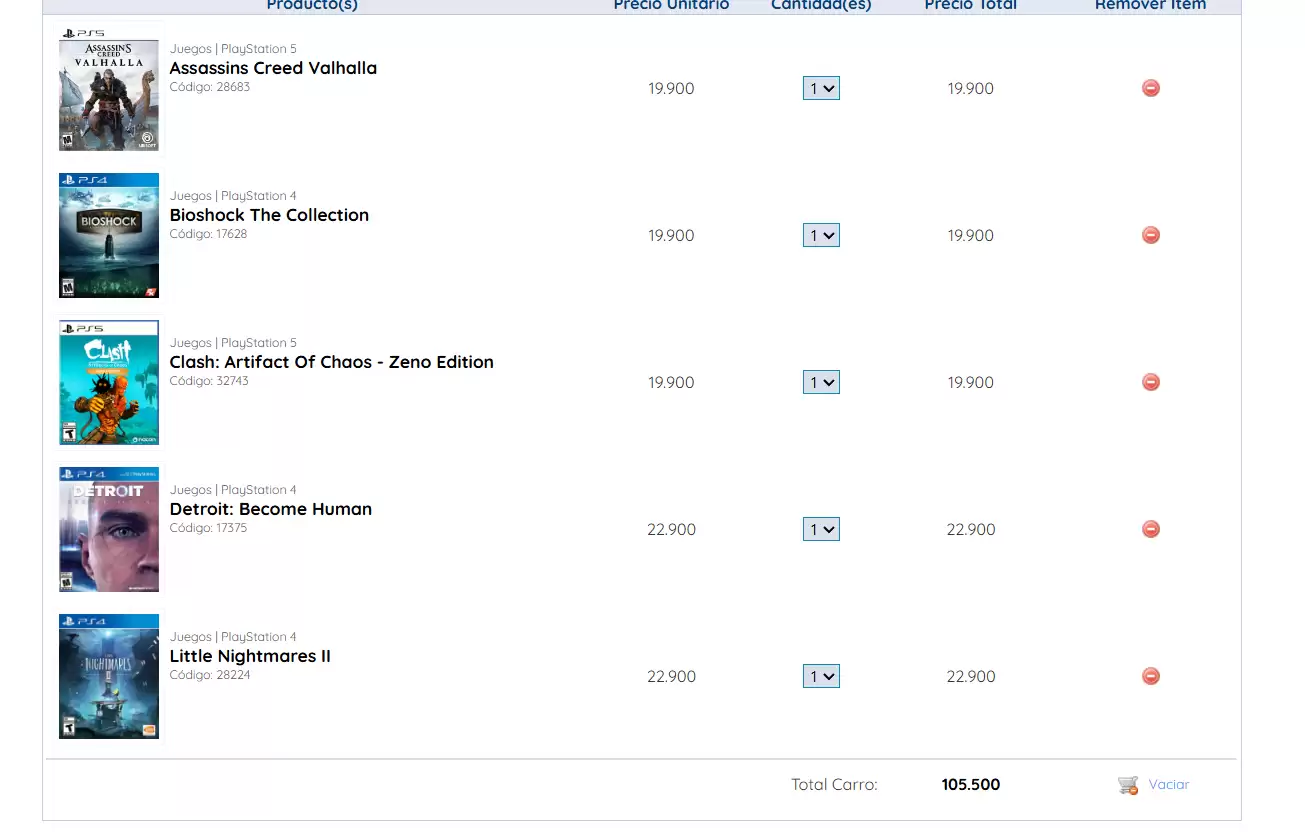View Bioshock cover thumbnail
Image resolution: width=1305 pixels, height=836 pixels.
pyautogui.click(x=109, y=236)
